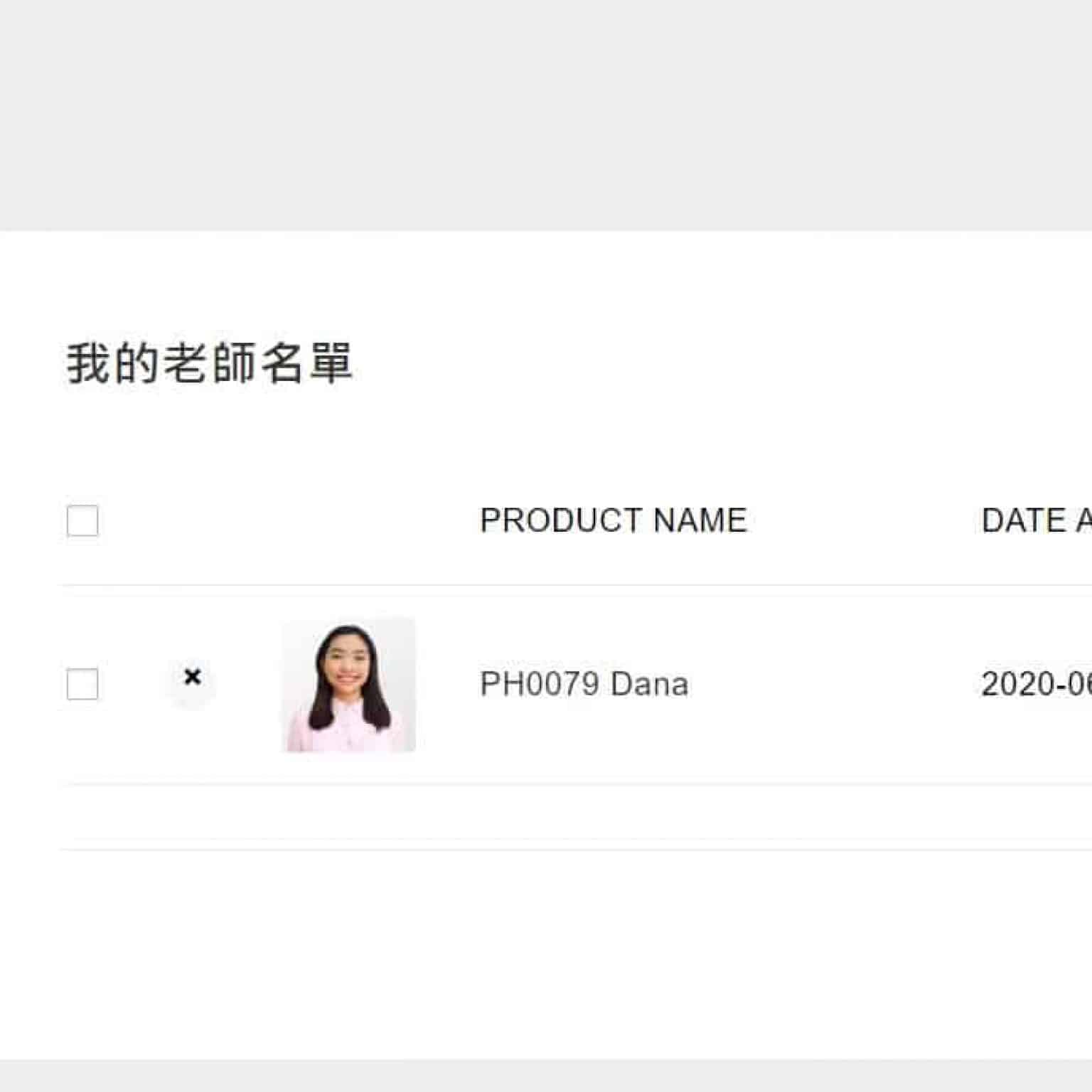Click the gray footer strip at the bottom
This screenshot has height=1092, width=1092.
(x=546, y=1076)
